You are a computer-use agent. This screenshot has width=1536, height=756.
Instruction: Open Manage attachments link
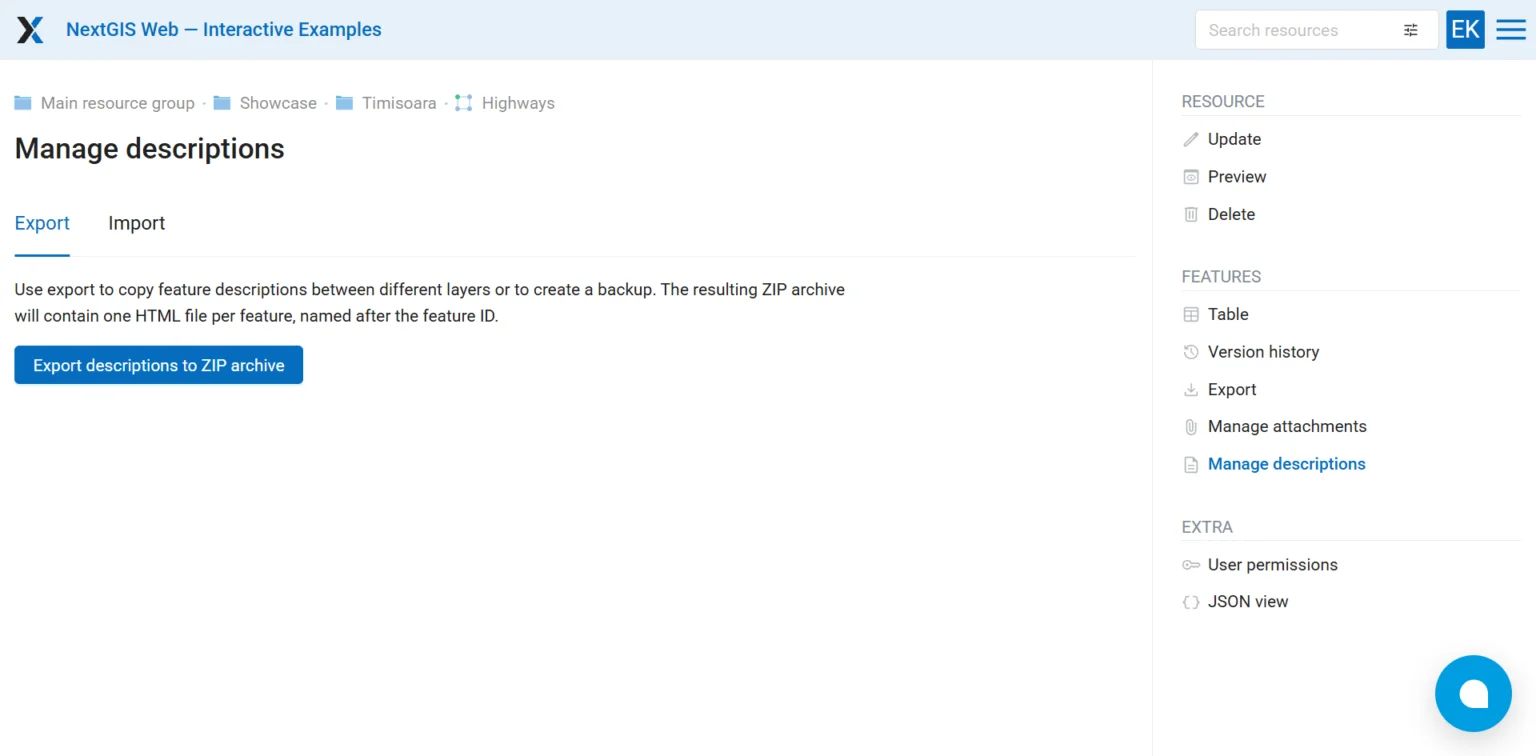click(1287, 426)
